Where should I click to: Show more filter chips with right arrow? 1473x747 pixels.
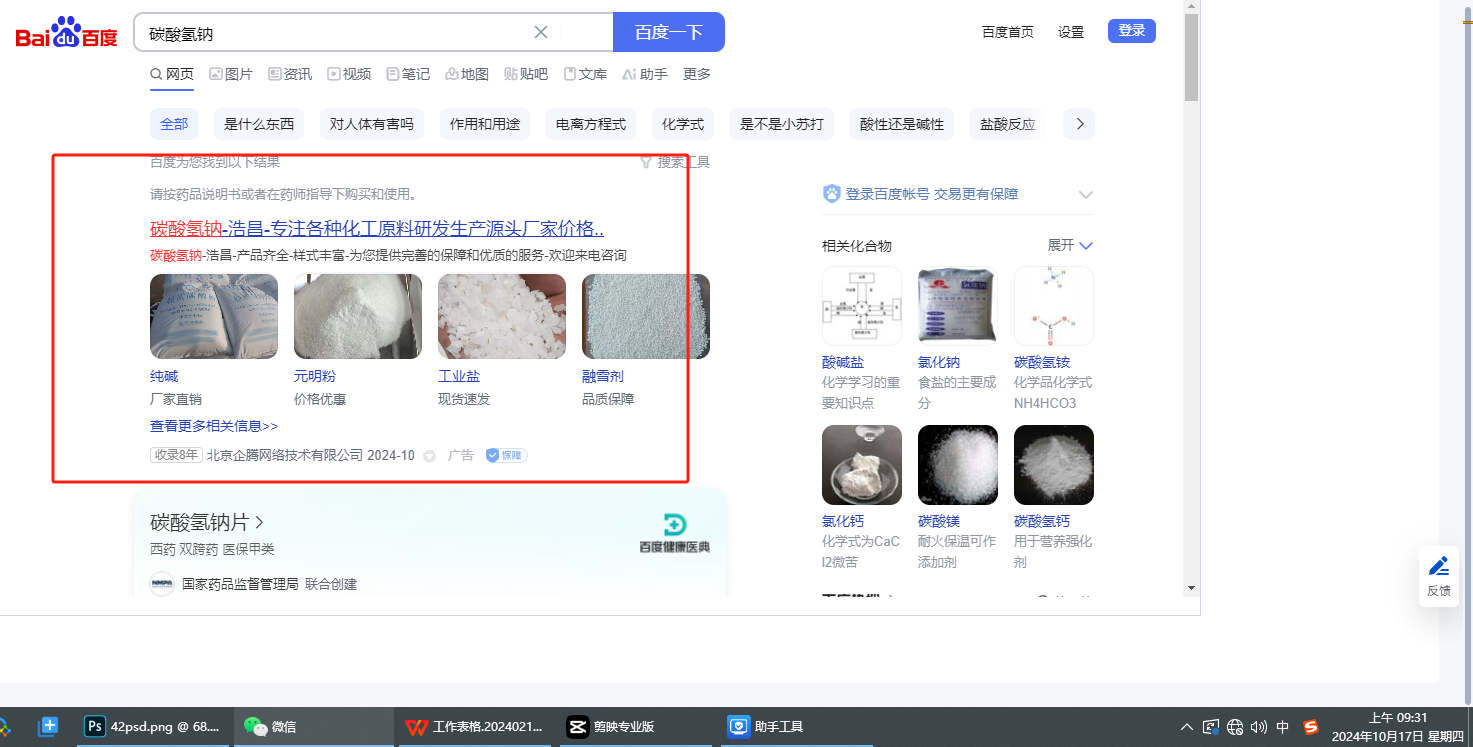[x=1079, y=124]
